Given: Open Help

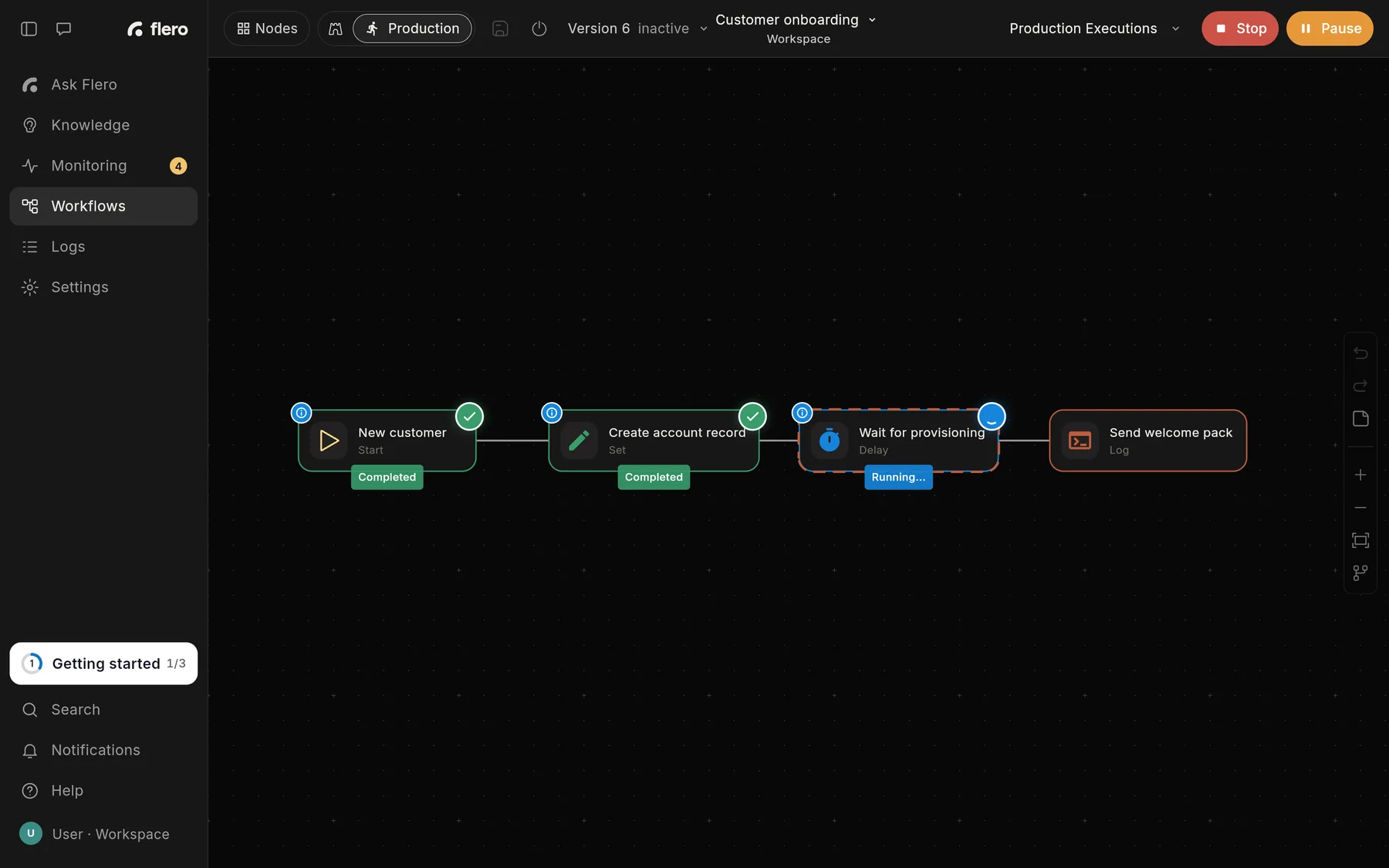Looking at the screenshot, I should 103,791.
